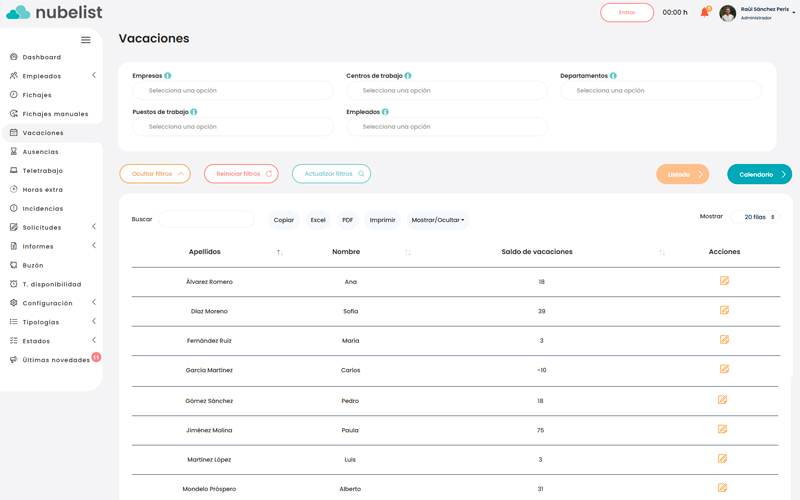Viewport: 800px width, 500px height.
Task: Click the Buscar search input field
Action: click(x=207, y=219)
